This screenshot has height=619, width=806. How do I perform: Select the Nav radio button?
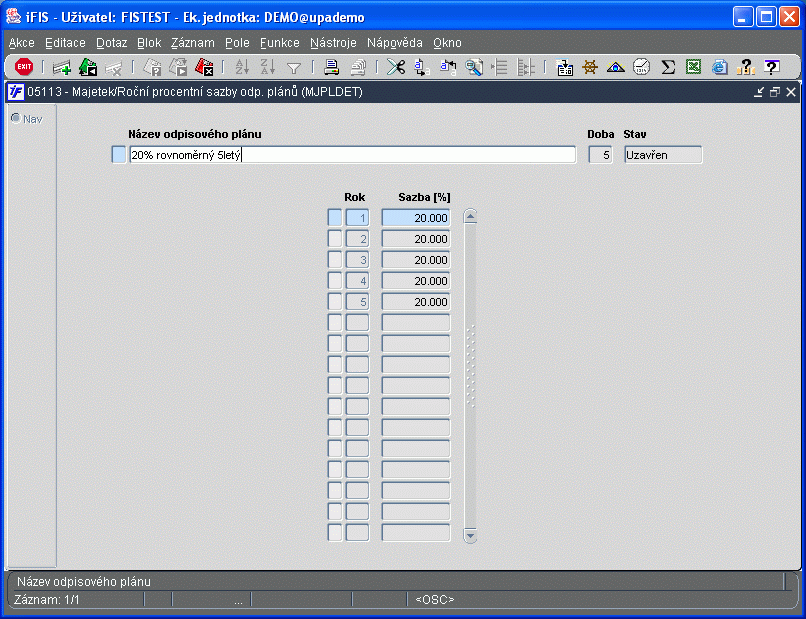[x=16, y=119]
